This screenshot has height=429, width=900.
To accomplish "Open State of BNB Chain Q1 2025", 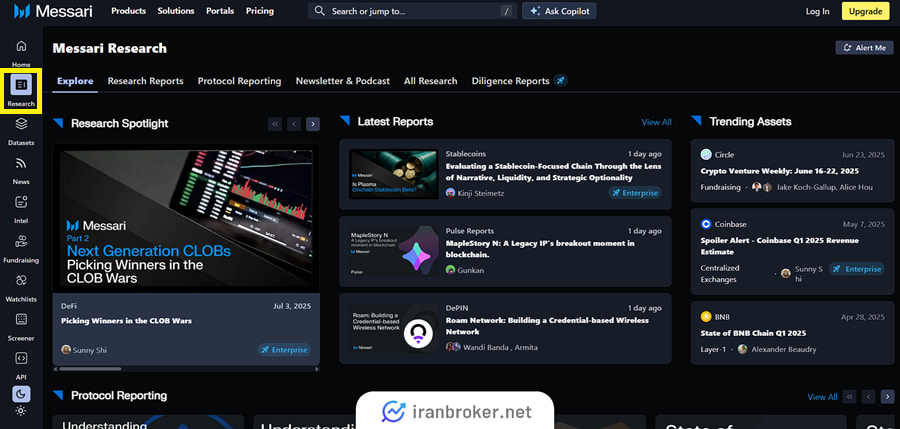I will click(x=753, y=333).
